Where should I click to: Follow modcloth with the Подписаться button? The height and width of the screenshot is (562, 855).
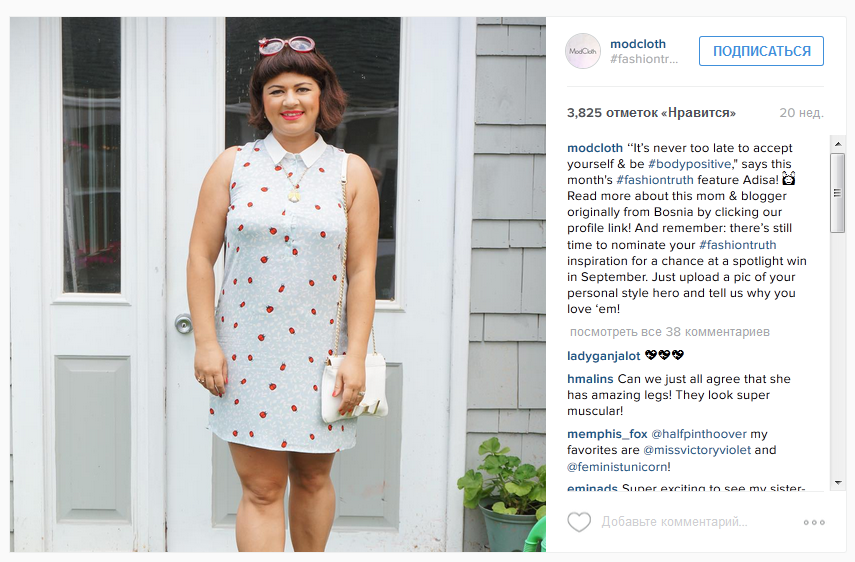coord(761,51)
